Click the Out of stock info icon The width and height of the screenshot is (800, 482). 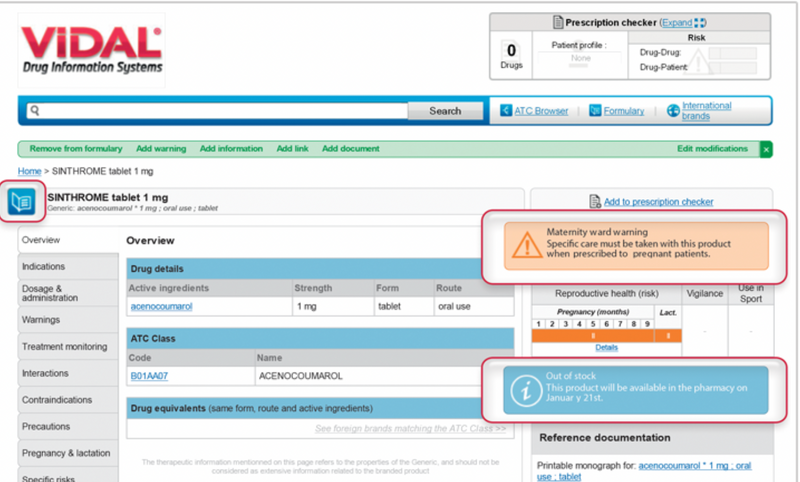526,391
